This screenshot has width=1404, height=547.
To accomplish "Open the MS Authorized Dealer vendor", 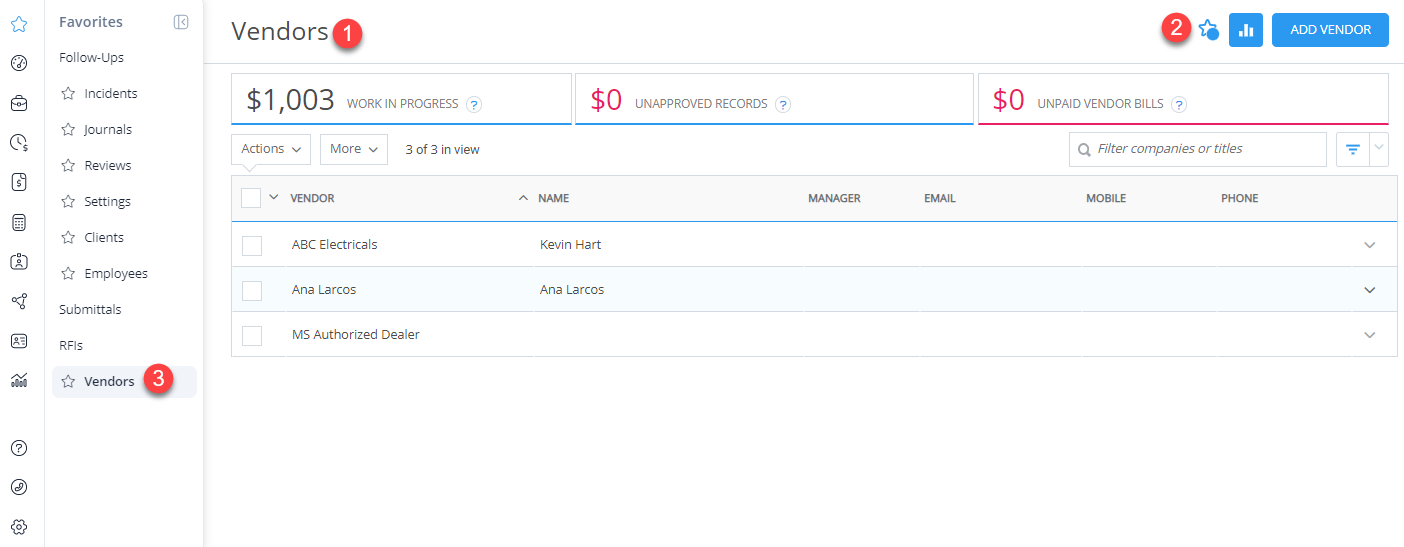I will 356,335.
